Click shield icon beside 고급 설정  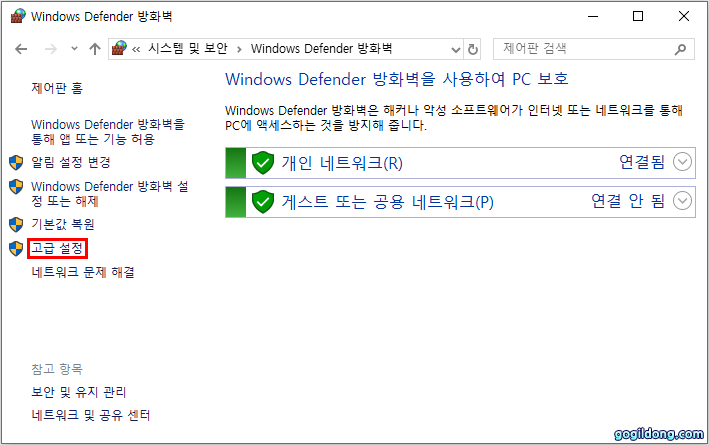16,248
